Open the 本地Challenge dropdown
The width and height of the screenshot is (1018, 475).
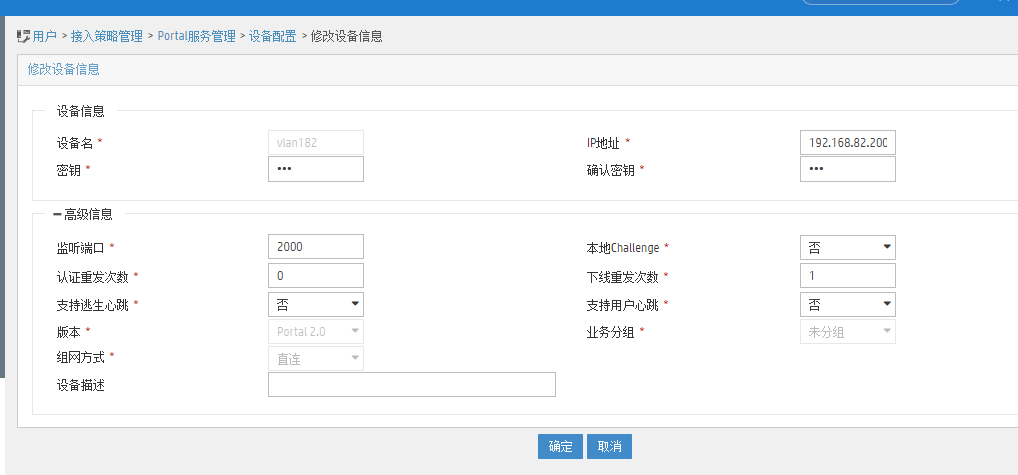[847, 247]
